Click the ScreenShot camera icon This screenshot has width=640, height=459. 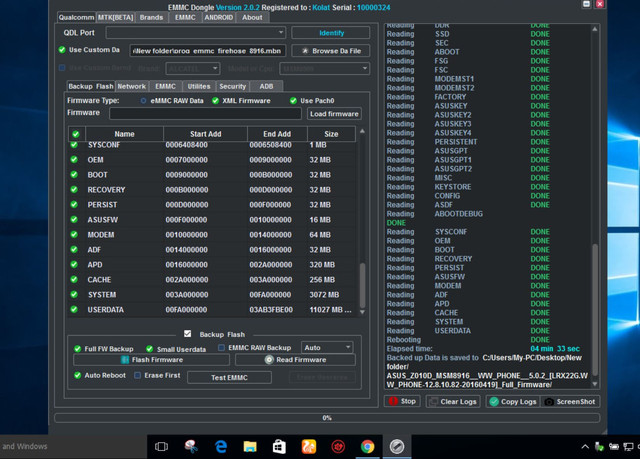[x=549, y=401]
